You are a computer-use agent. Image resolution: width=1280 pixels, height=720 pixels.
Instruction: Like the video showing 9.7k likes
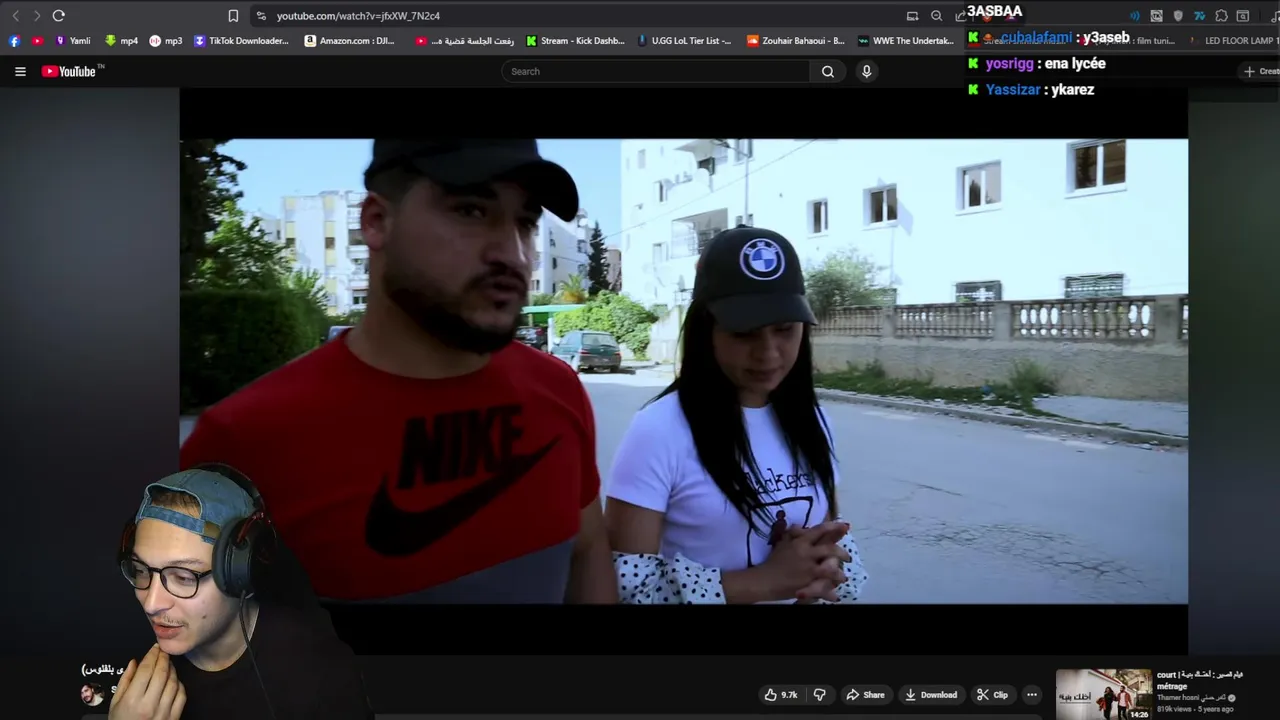781,695
